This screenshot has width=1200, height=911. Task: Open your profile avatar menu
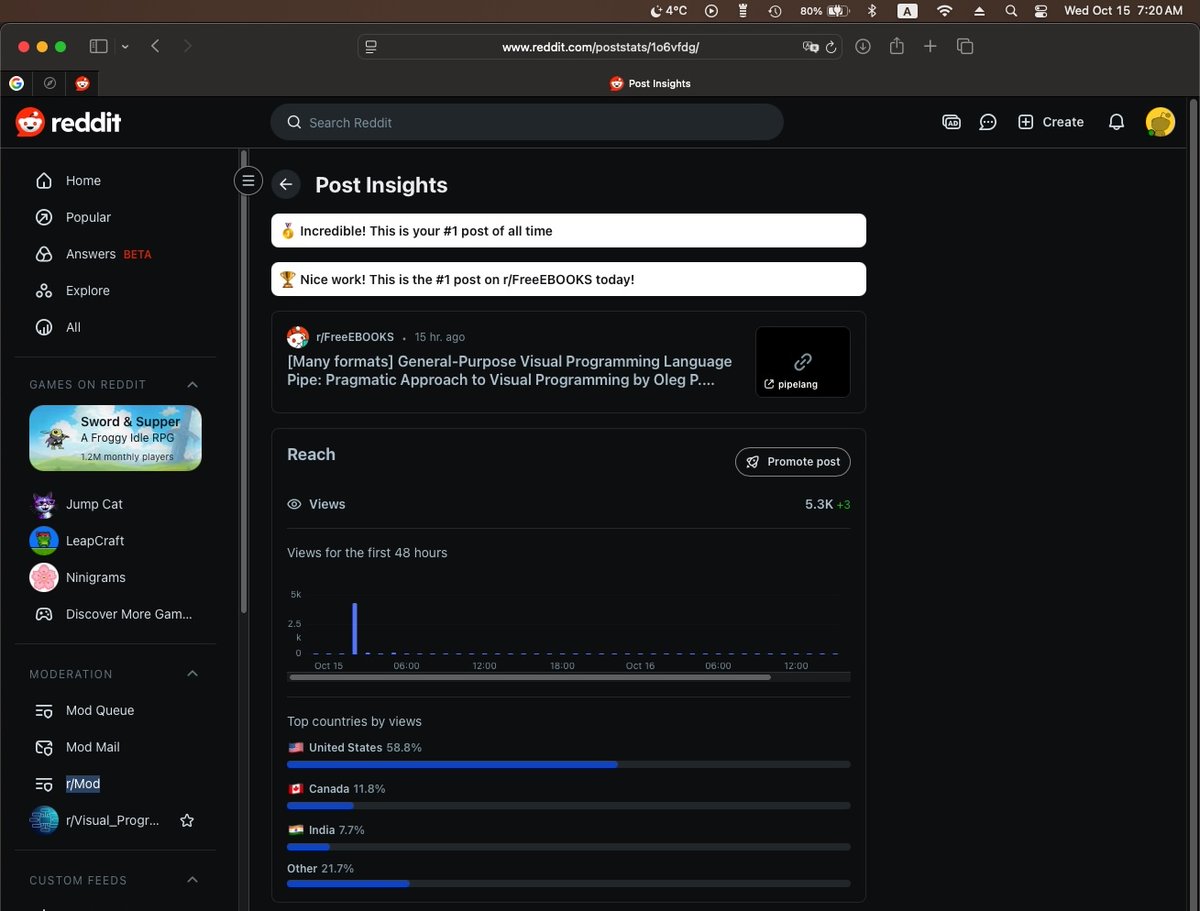pos(1160,121)
